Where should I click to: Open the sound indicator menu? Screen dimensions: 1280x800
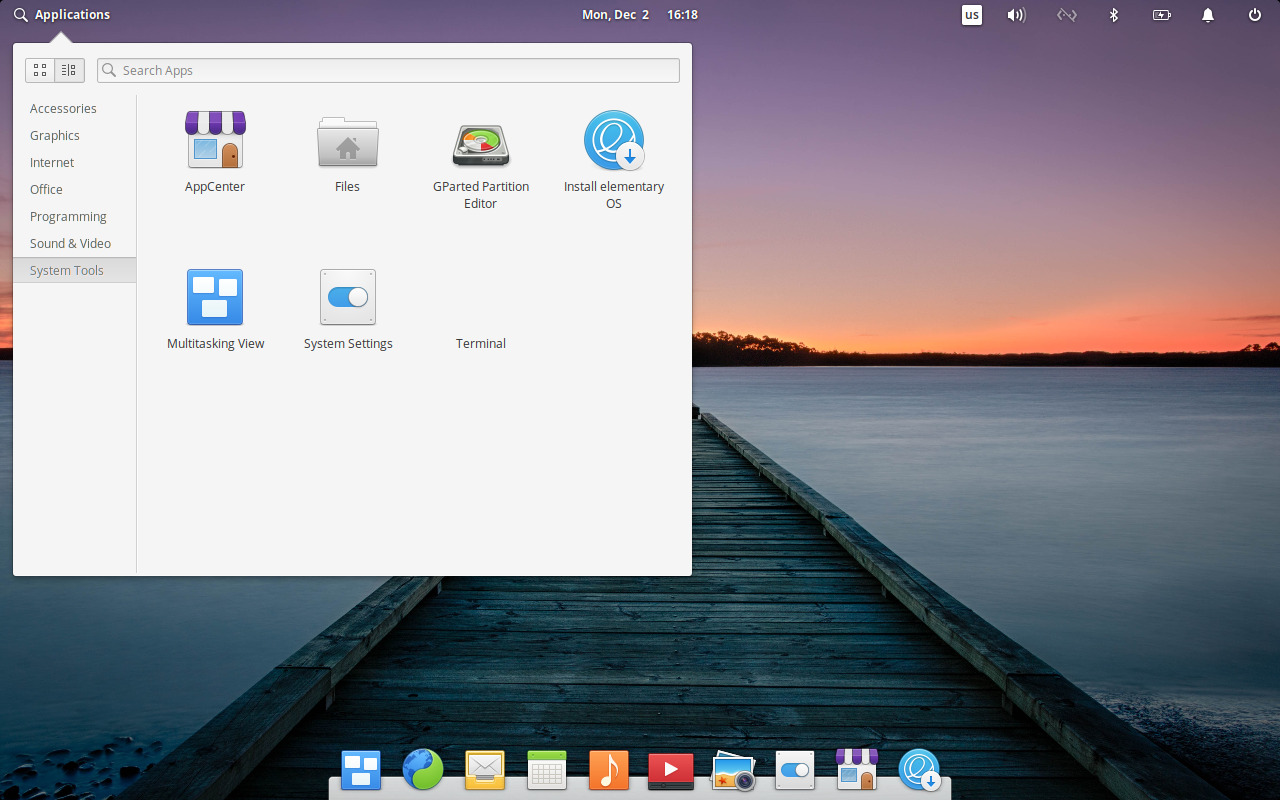tap(1016, 15)
